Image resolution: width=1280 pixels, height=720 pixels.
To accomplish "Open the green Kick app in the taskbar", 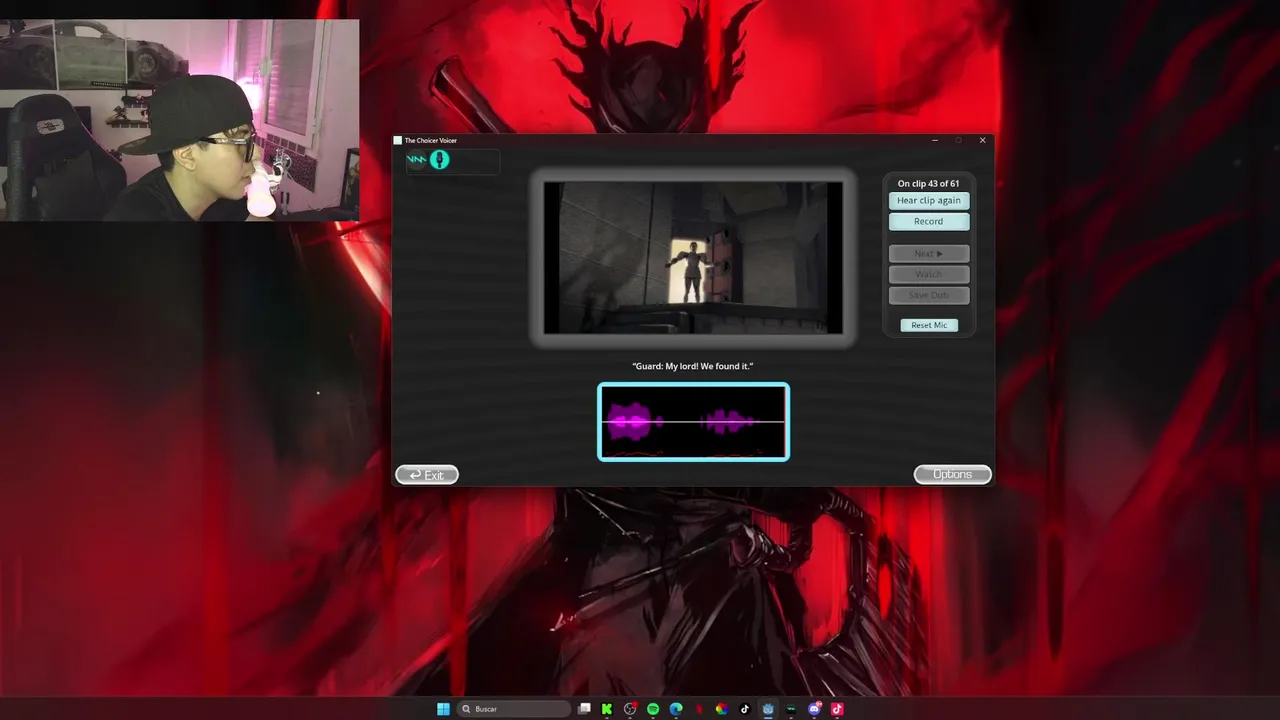I will tap(607, 709).
